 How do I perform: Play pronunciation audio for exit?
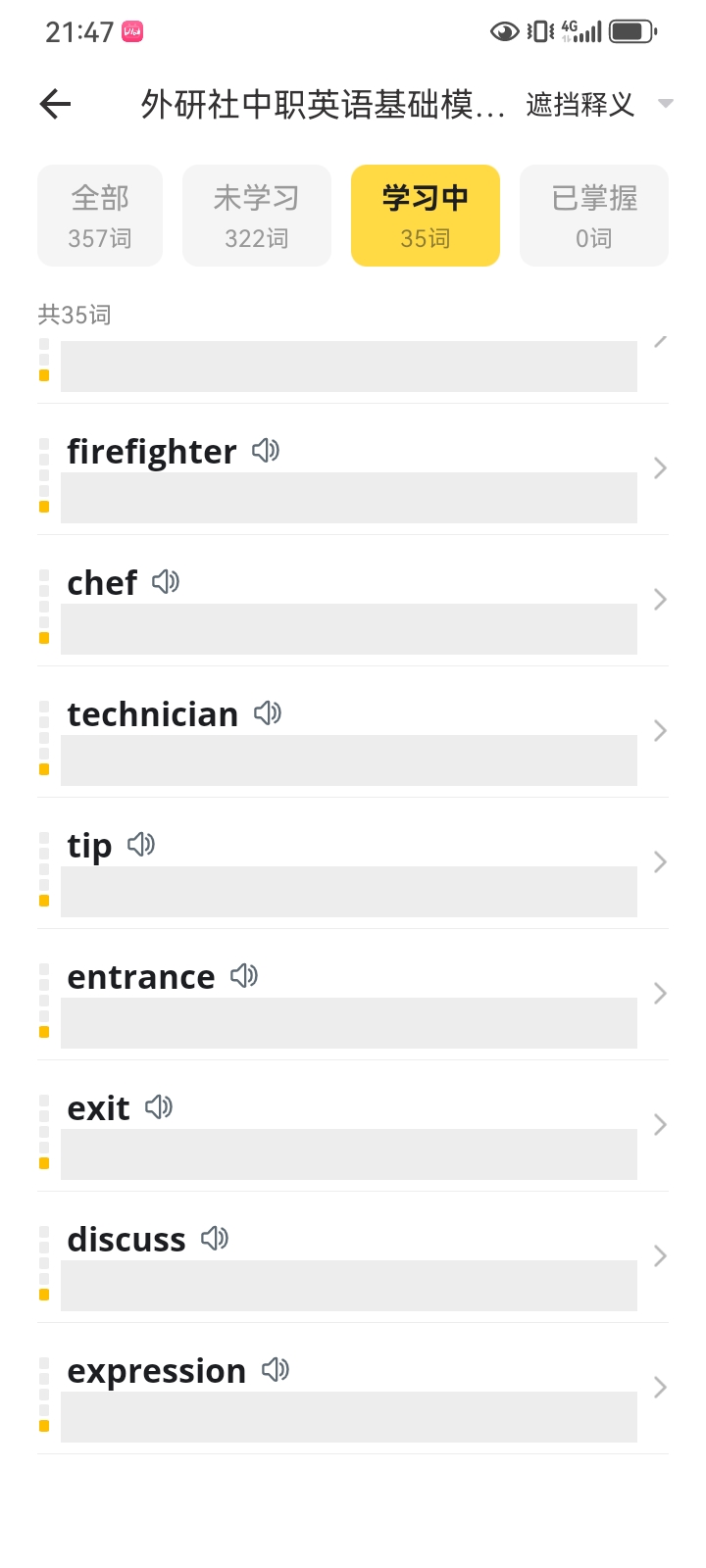159,1107
